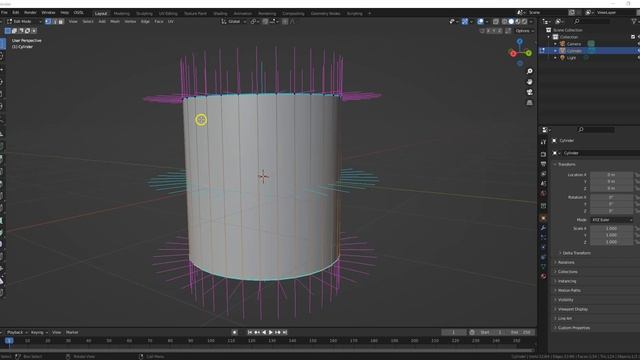Open the Object Data mesh tab icon
The height and width of the screenshot is (360, 640).
[x=543, y=267]
